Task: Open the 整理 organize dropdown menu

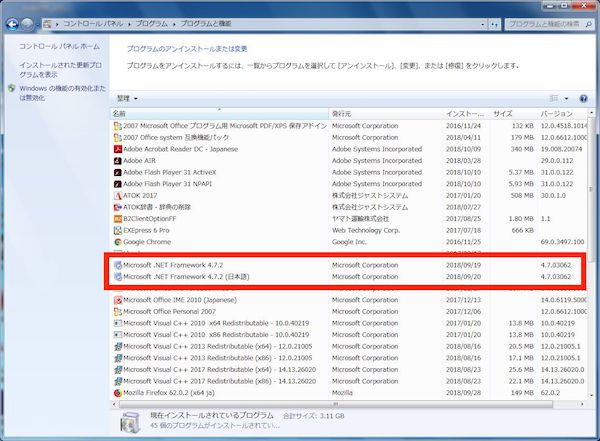Action: pyautogui.click(x=127, y=99)
